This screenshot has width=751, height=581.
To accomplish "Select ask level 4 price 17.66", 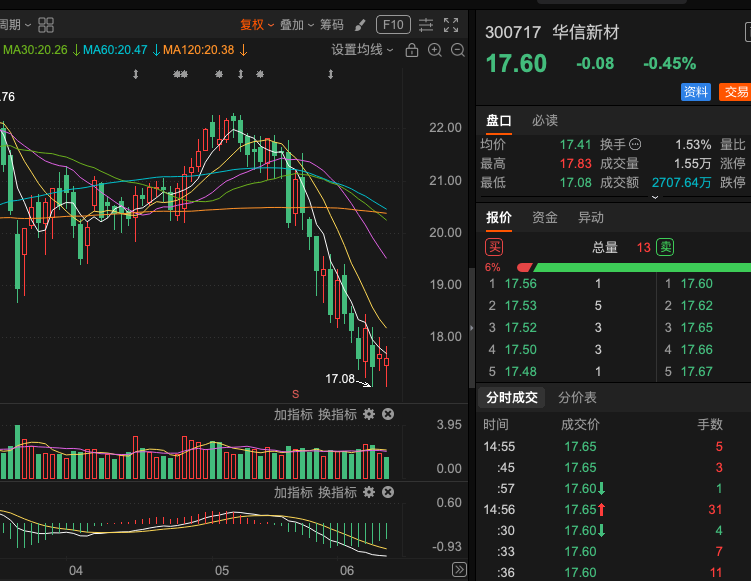I will click(697, 350).
